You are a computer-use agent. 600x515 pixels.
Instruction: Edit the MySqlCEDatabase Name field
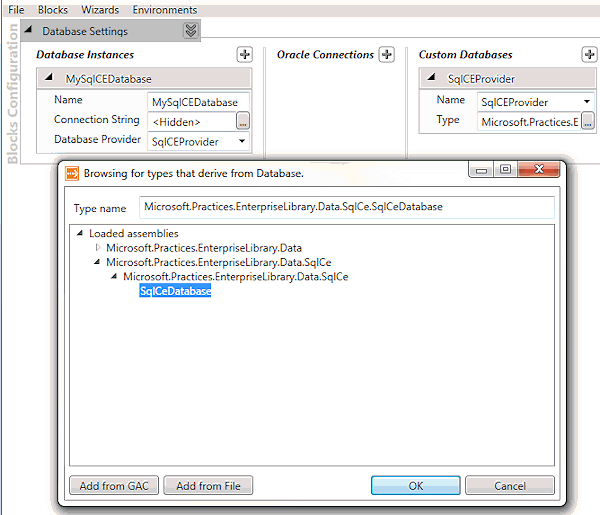[x=198, y=102]
